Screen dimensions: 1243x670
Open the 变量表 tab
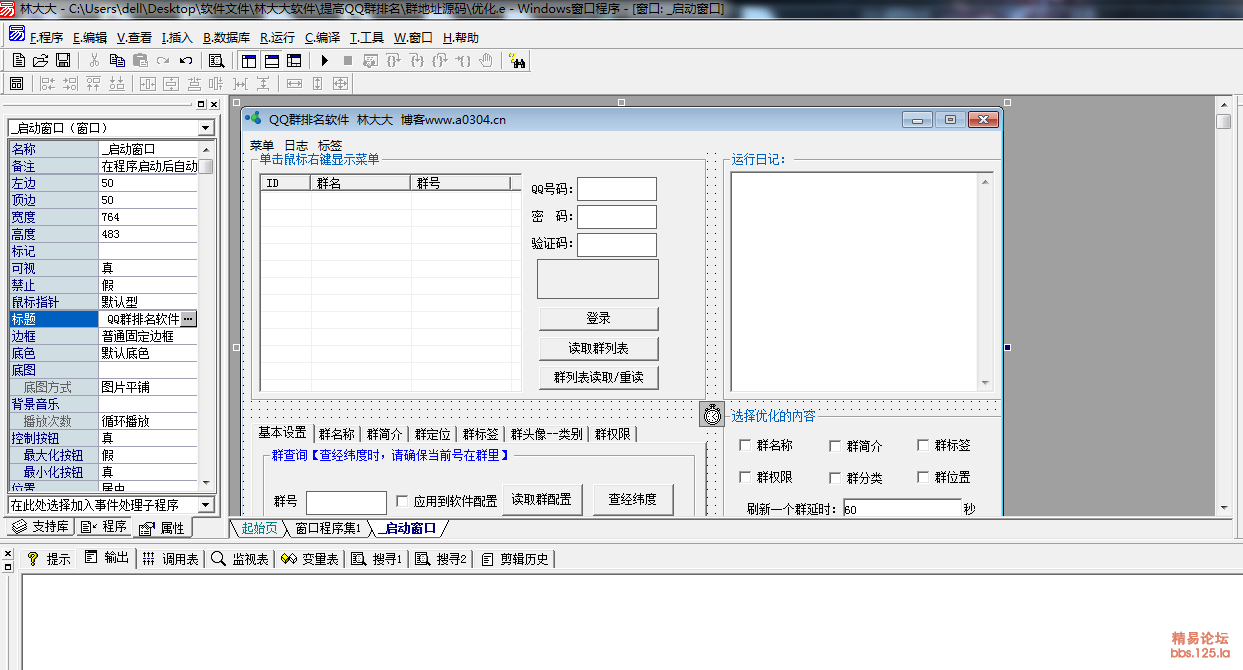(310, 559)
